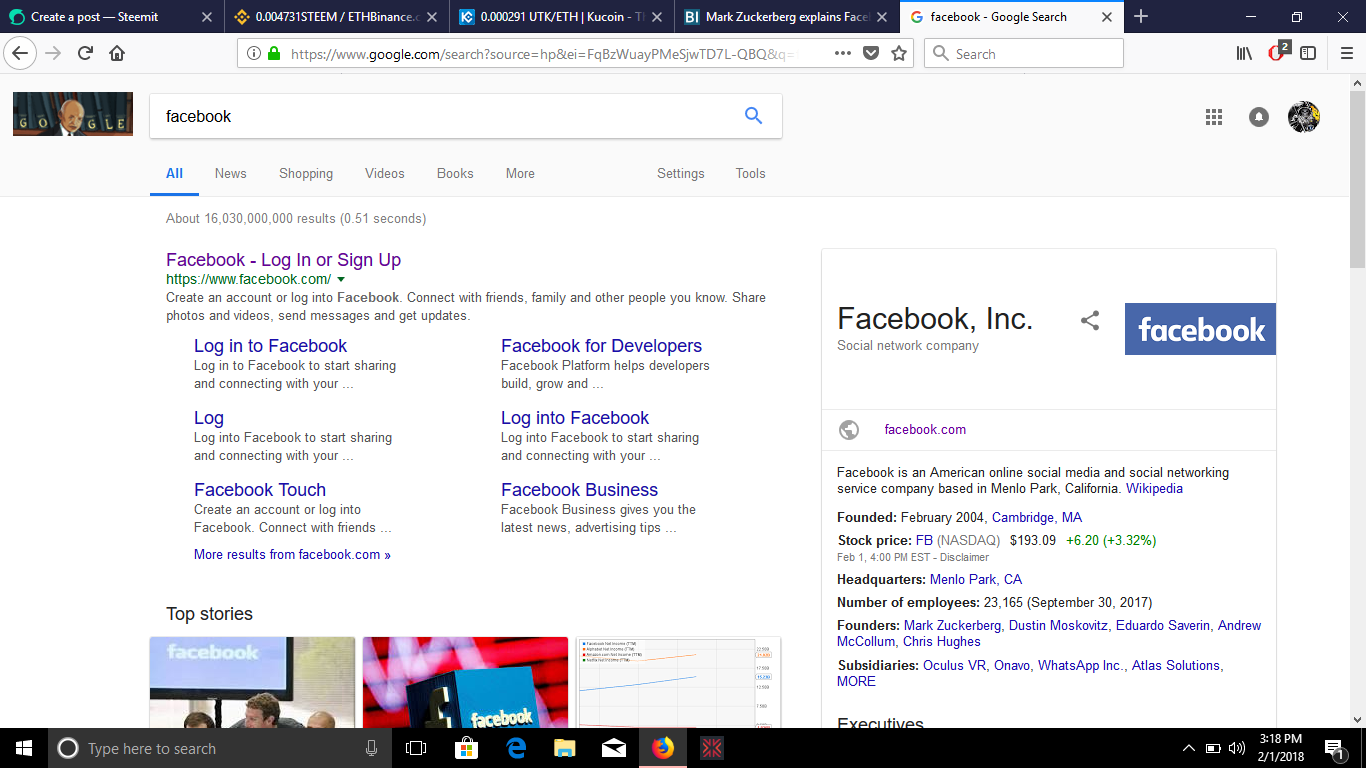Screen dimensions: 1366x768
Task: Go back using the browser back arrow
Action: 21,53
